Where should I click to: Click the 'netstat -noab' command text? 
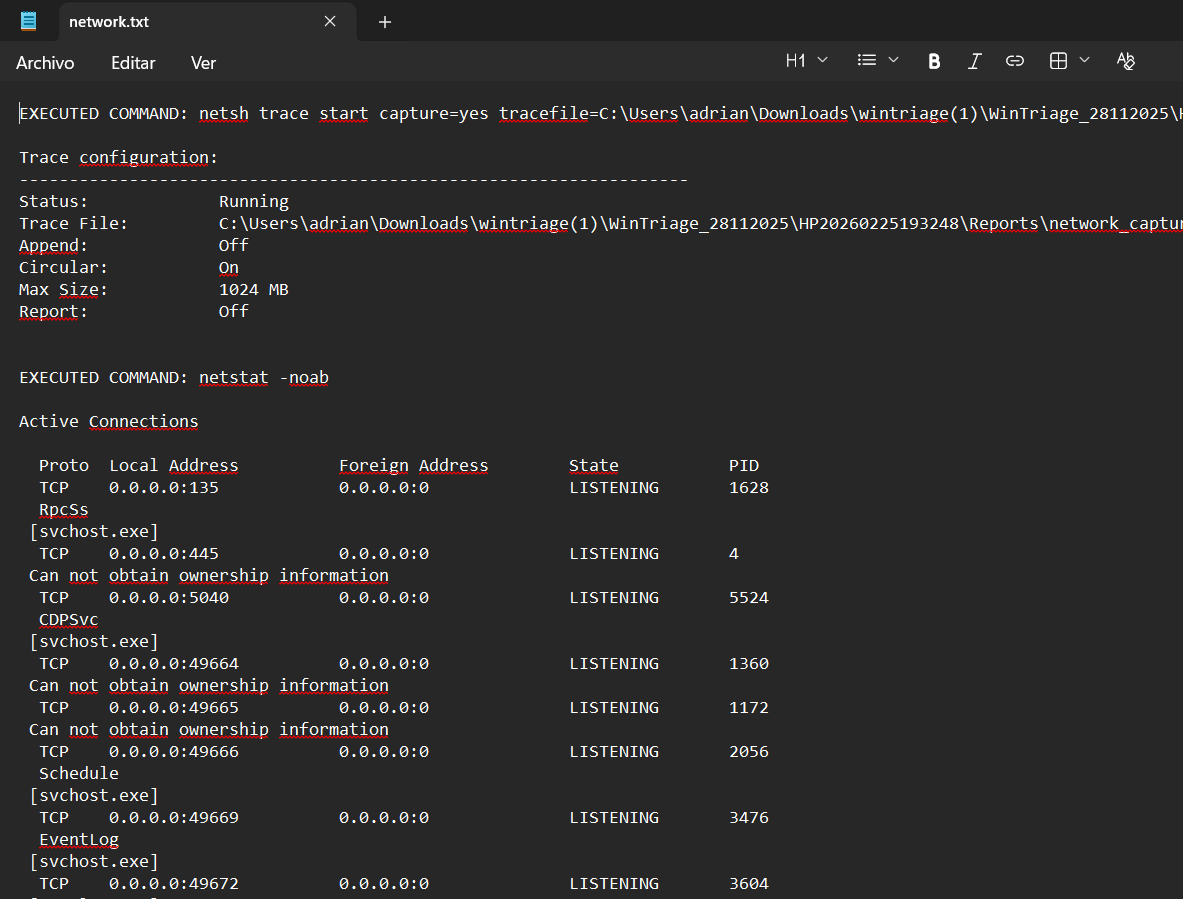pyautogui.click(x=263, y=378)
